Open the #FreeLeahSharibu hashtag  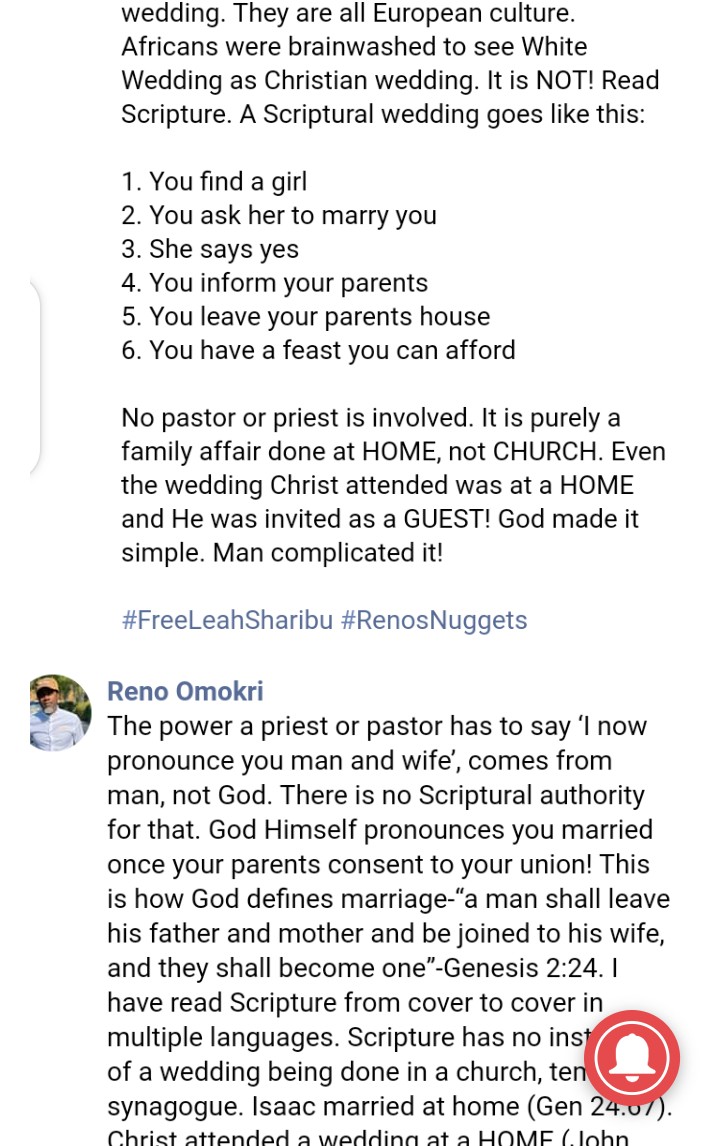click(x=227, y=620)
